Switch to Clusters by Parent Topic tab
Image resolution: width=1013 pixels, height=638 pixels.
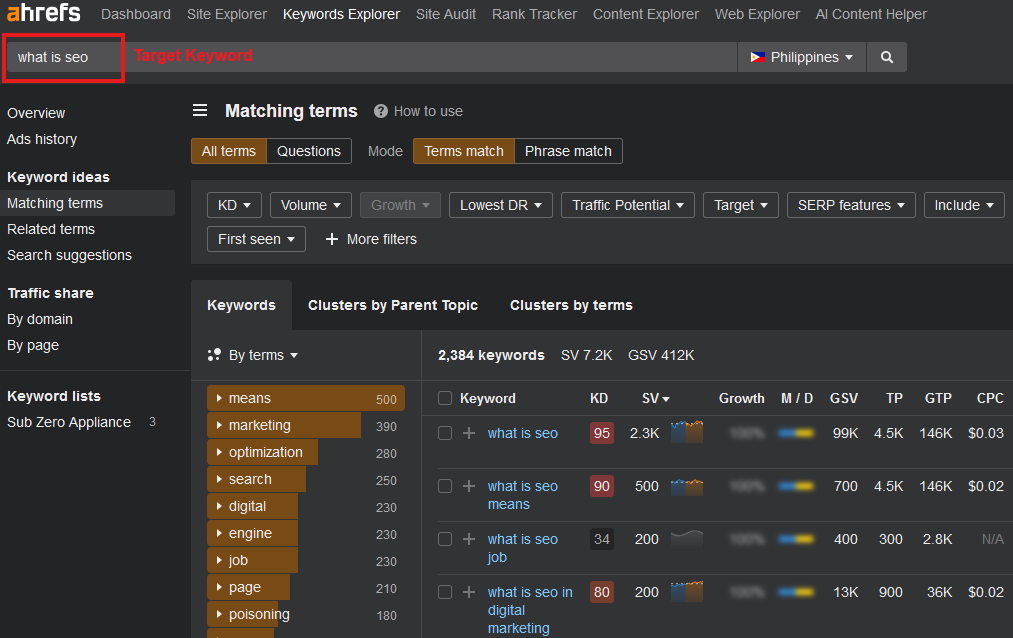[x=393, y=305]
